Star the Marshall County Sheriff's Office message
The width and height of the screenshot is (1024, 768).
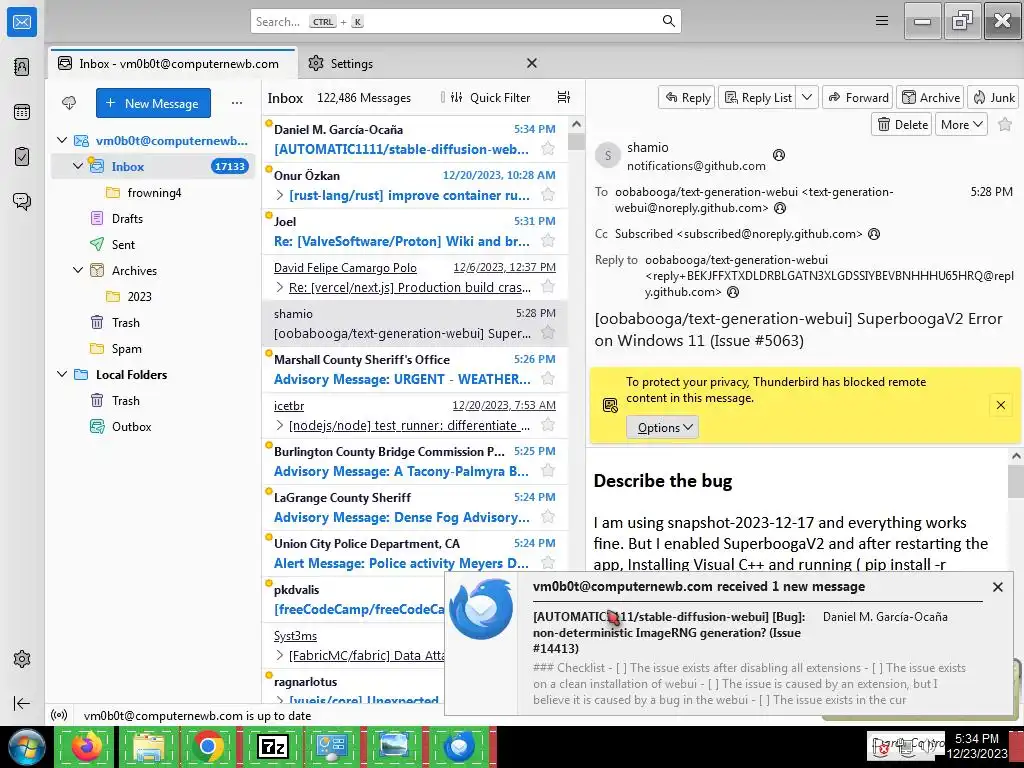click(x=548, y=378)
